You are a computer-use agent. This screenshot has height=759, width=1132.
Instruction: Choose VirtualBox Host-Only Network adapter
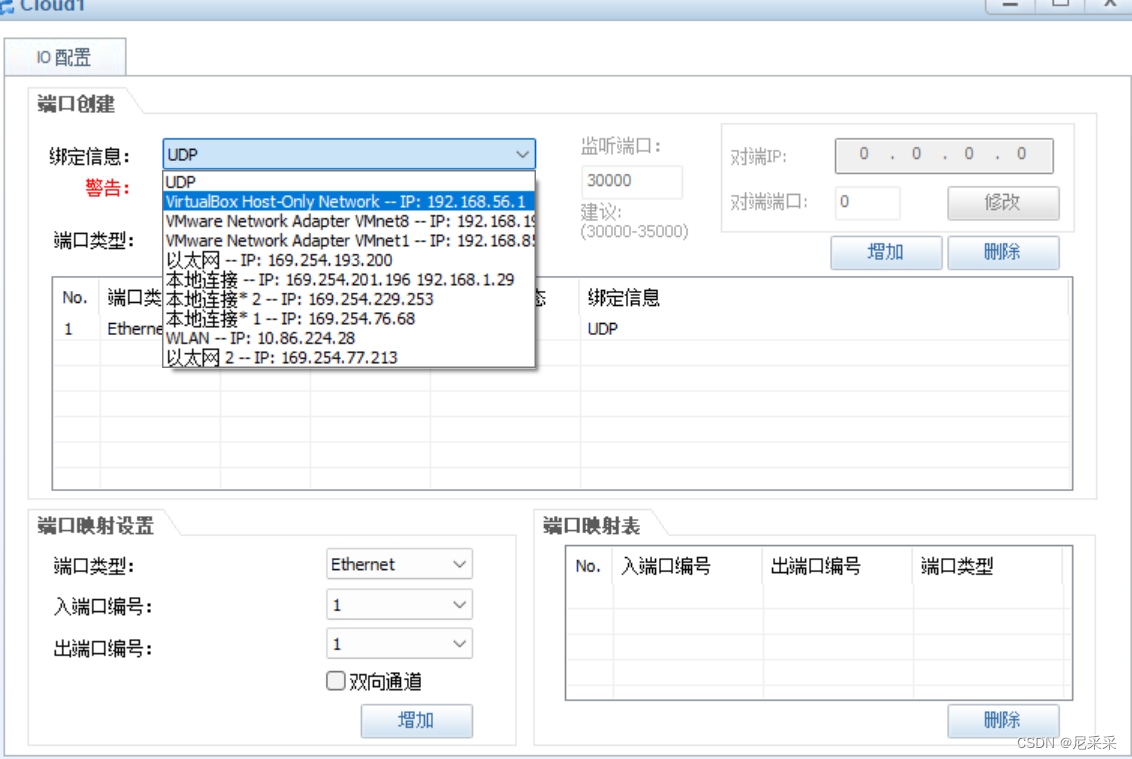[x=349, y=201]
